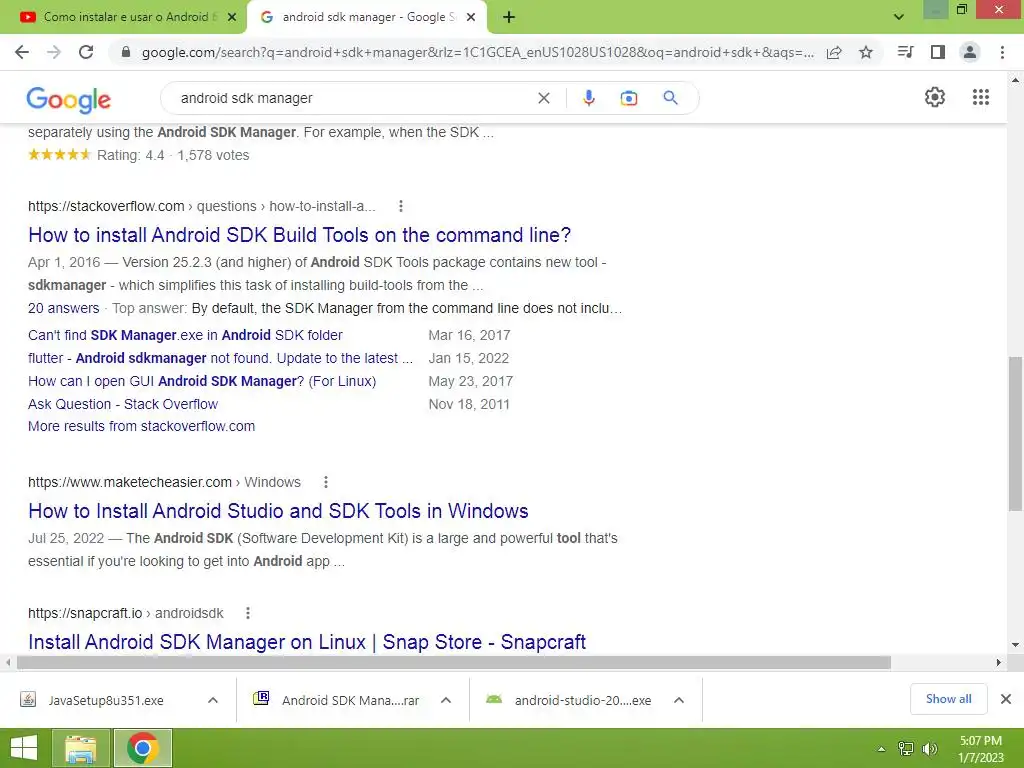Open 'Ask Question - Stack Overflow' link
Viewport: 1024px width, 768px height.
coord(123,404)
